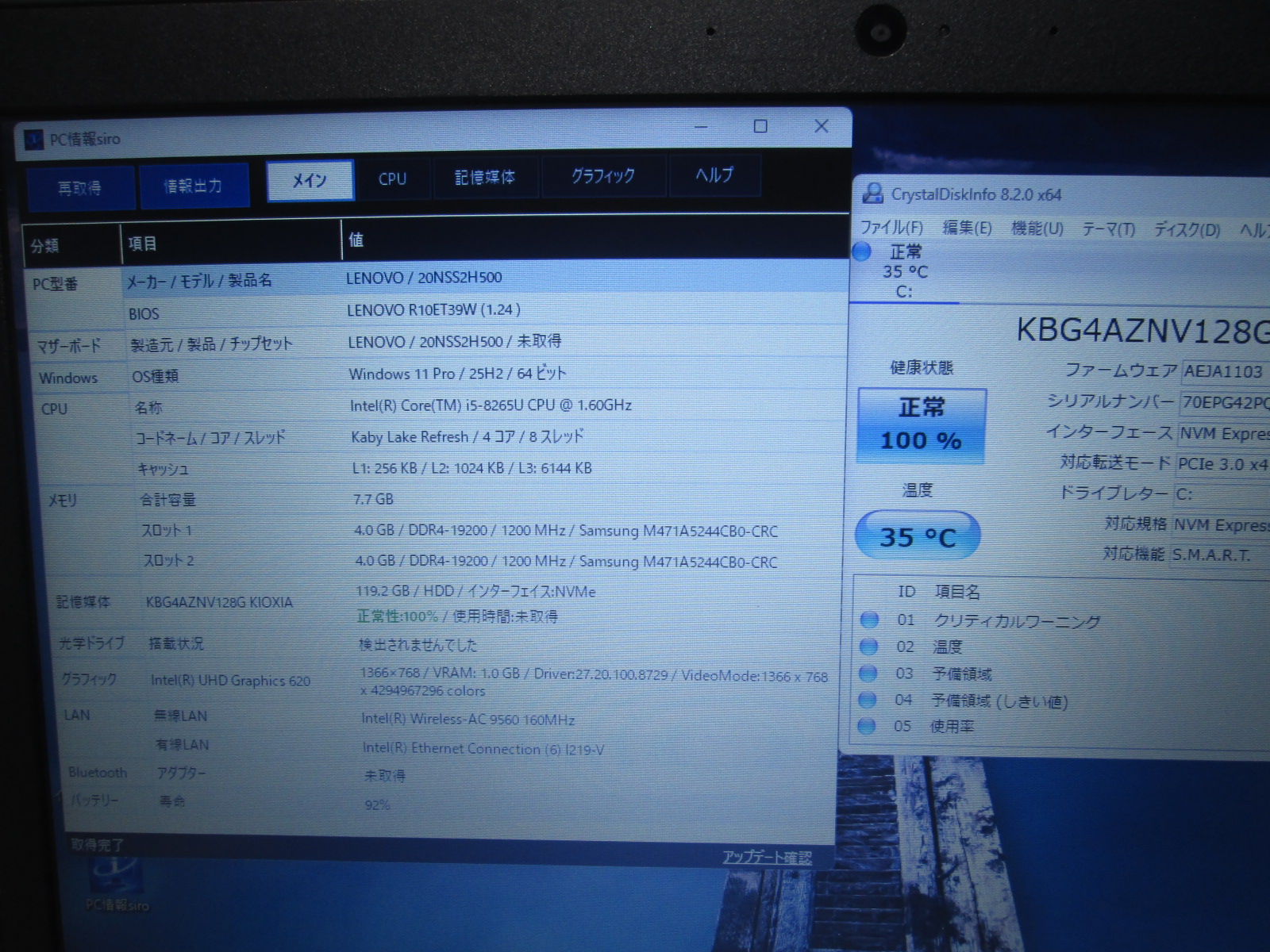Close the PC情報siro window

pyautogui.click(x=822, y=125)
